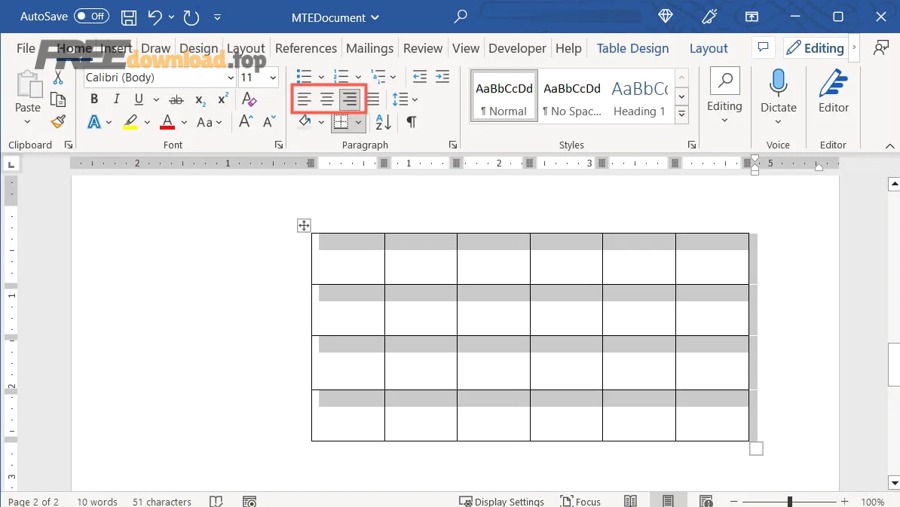This screenshot has width=900, height=507.
Task: Toggle Underline formatting
Action: (x=138, y=99)
